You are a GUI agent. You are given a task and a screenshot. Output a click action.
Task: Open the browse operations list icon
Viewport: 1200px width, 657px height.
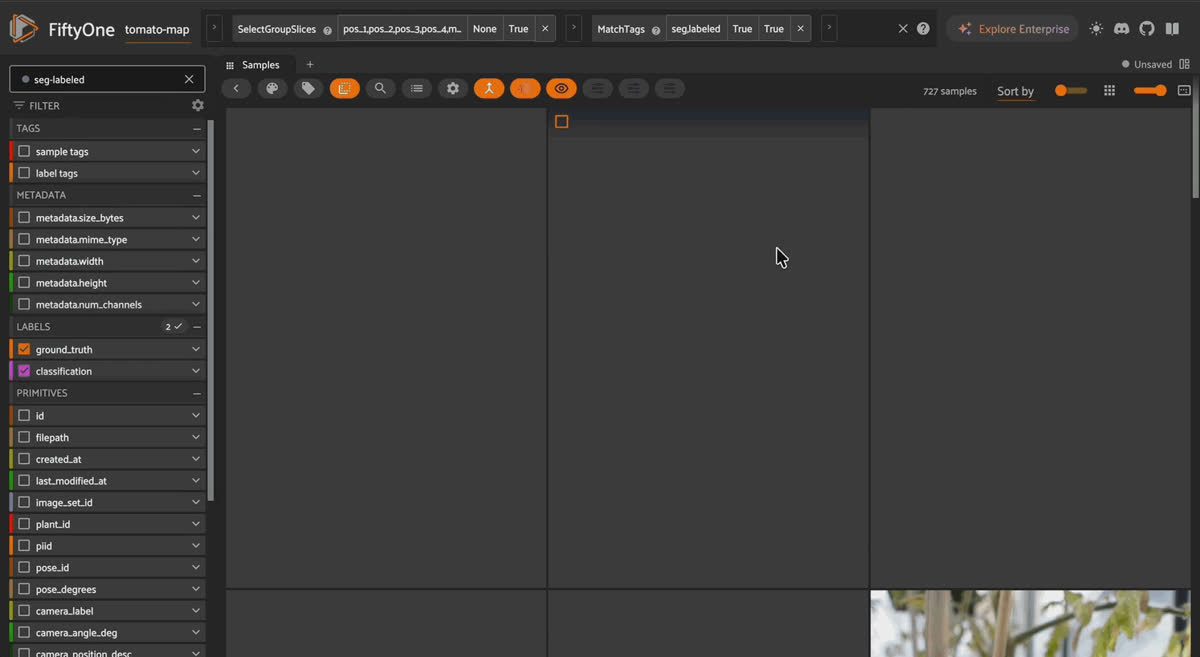click(x=417, y=88)
